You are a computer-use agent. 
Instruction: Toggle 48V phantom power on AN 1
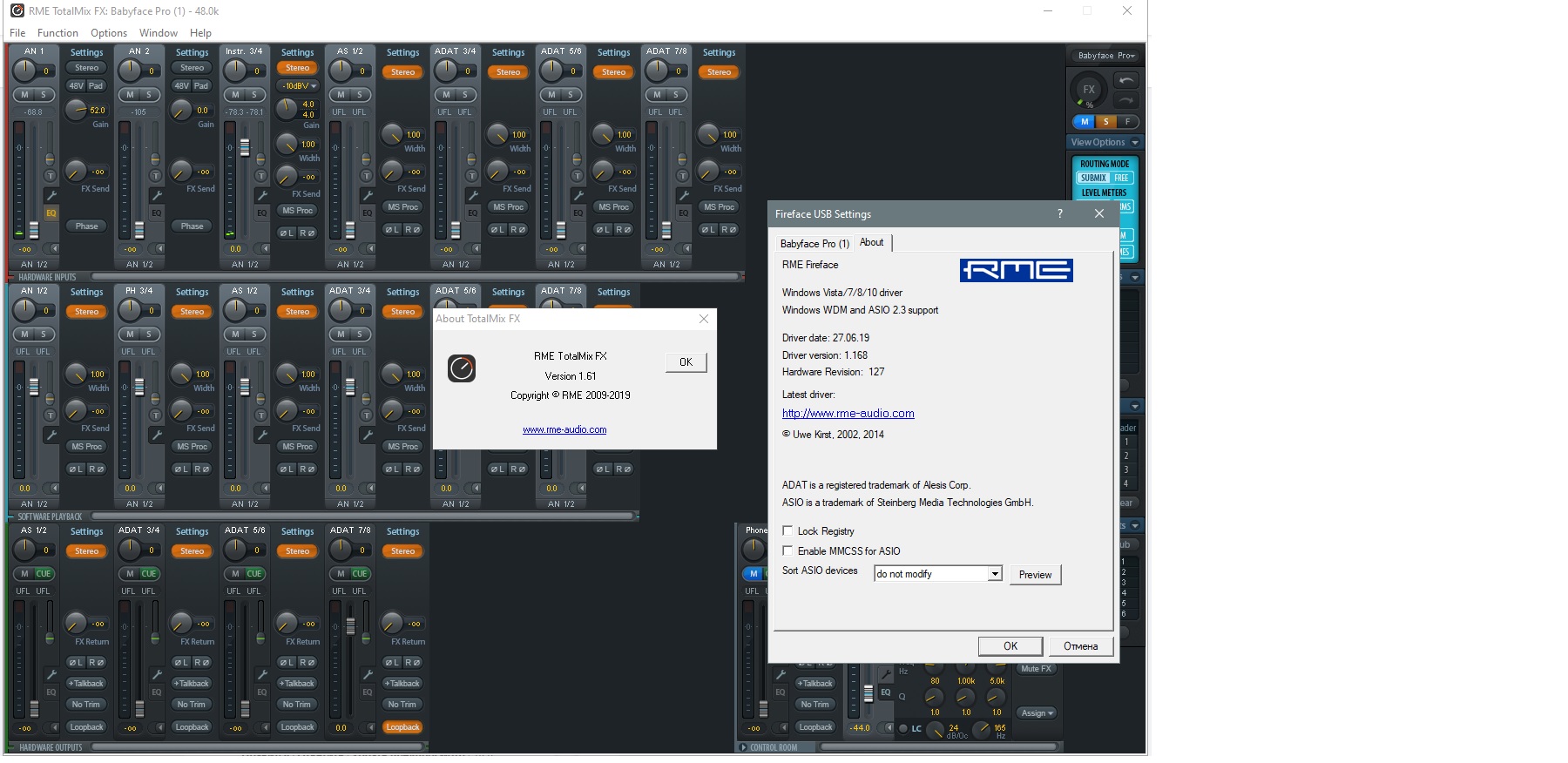(76, 86)
